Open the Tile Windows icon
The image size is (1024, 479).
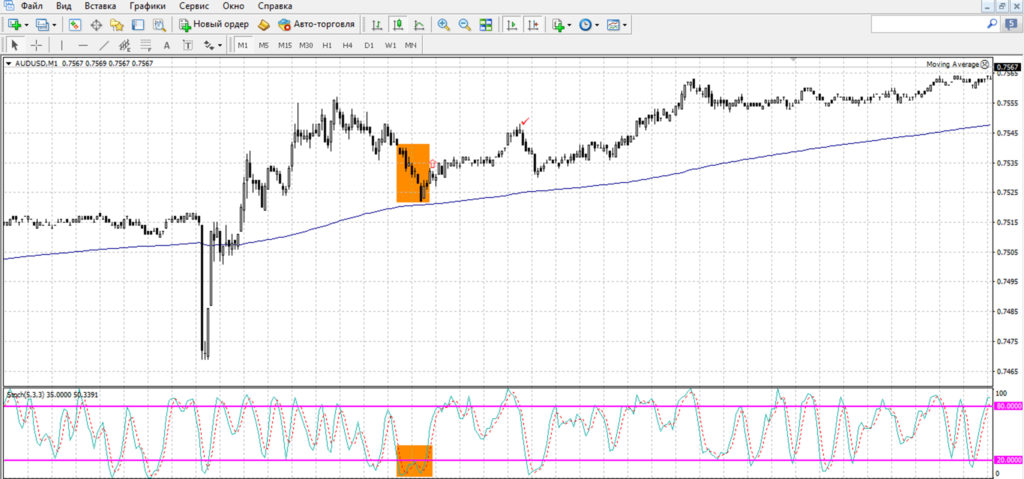pyautogui.click(x=485, y=25)
